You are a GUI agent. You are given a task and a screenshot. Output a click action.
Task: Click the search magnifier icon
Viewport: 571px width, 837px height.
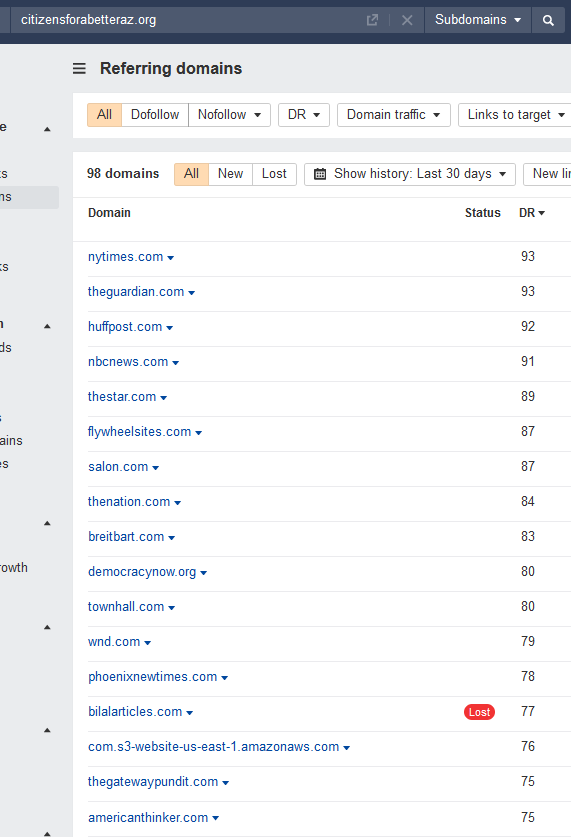click(548, 20)
